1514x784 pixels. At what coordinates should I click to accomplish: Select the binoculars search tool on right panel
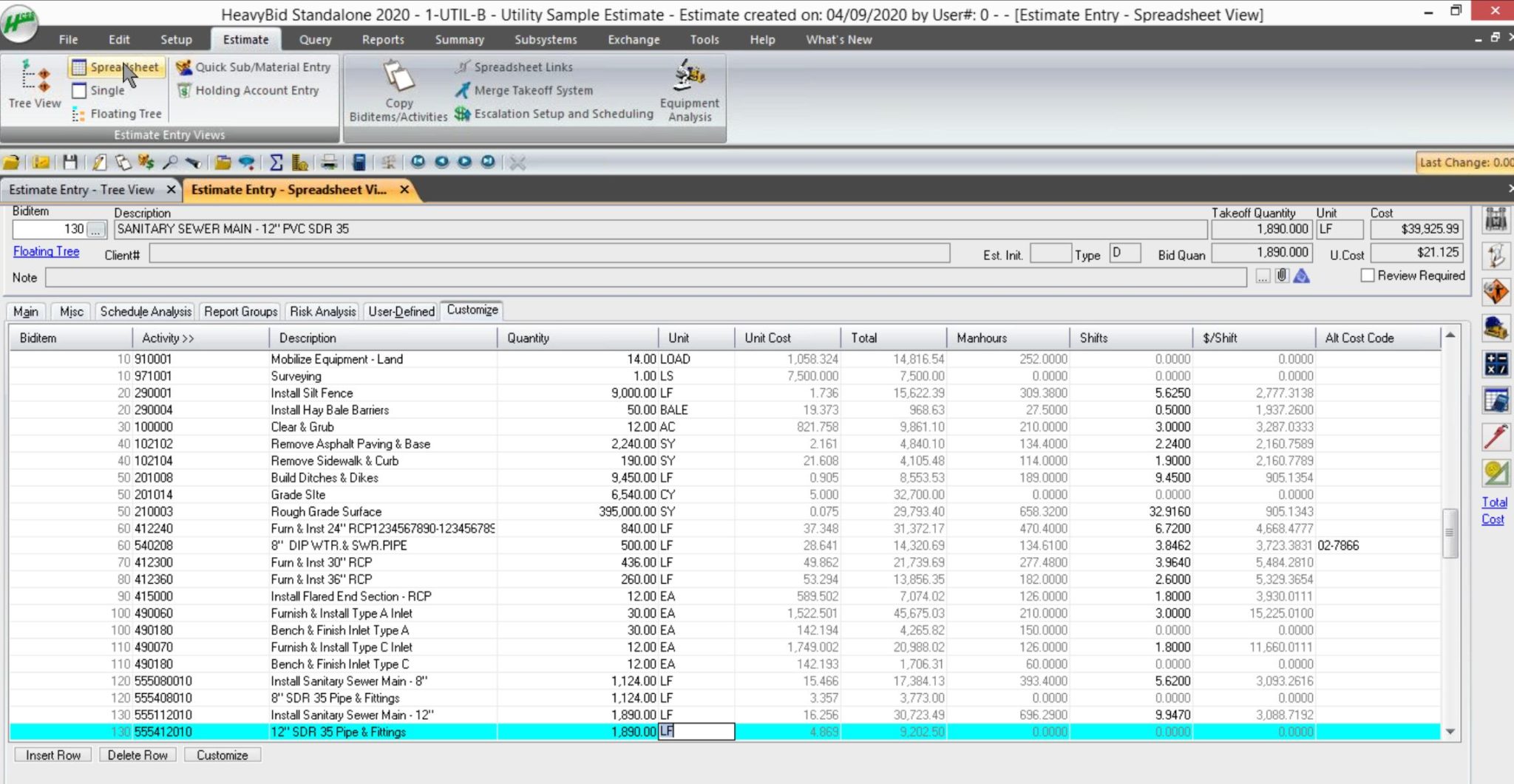1498,219
